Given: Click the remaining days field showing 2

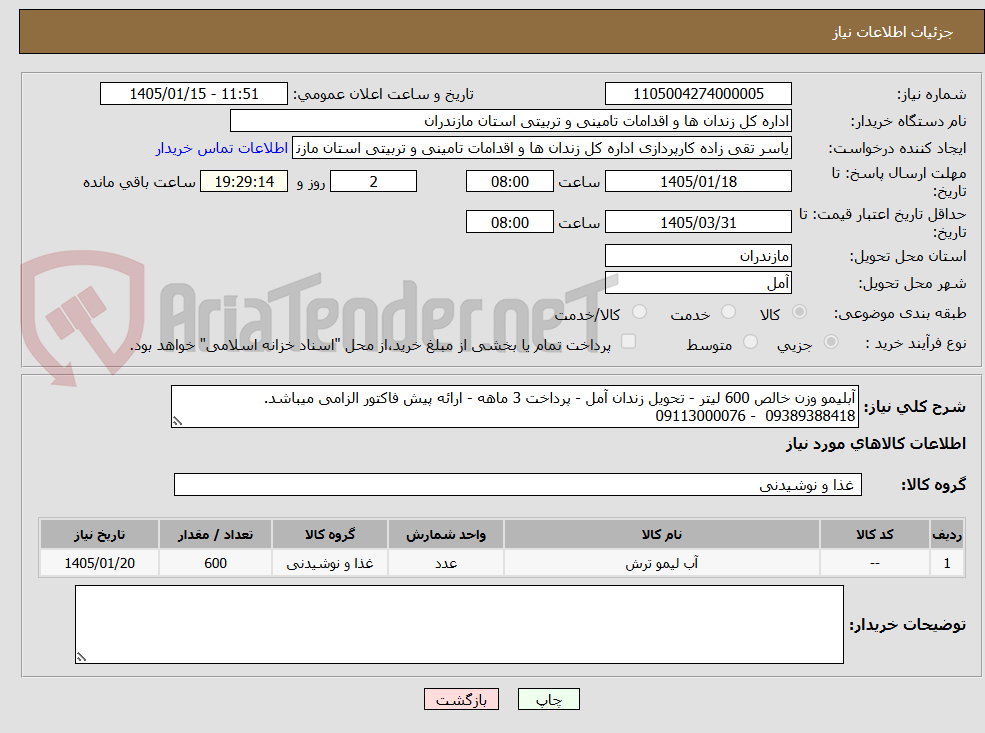Looking at the screenshot, I should tap(373, 182).
